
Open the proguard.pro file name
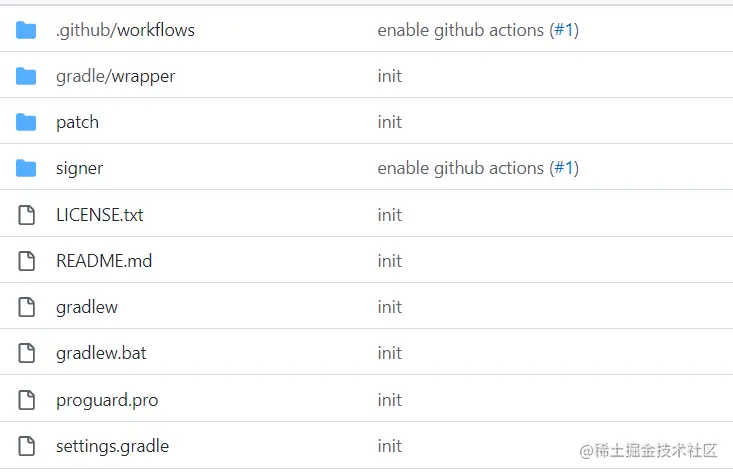[107, 400]
